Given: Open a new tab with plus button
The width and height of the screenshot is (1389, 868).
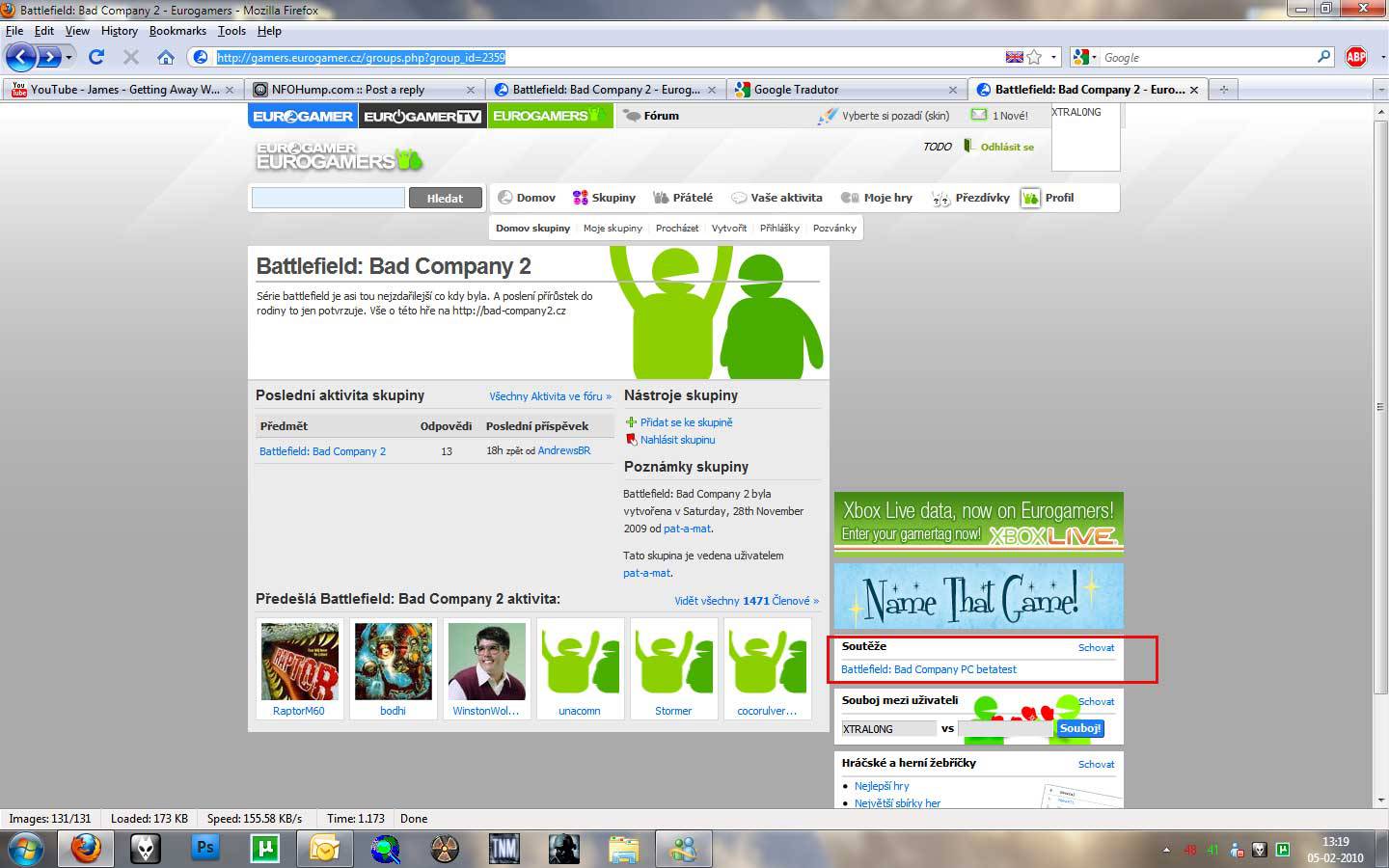Looking at the screenshot, I should (1223, 90).
